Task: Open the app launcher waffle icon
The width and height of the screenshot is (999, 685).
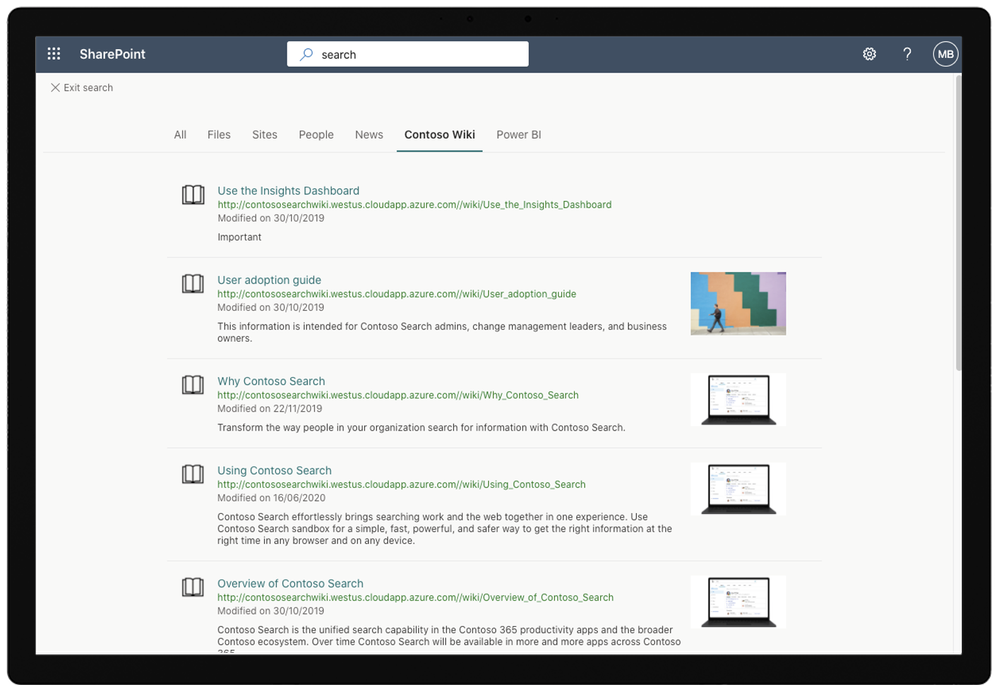Action: coord(54,54)
